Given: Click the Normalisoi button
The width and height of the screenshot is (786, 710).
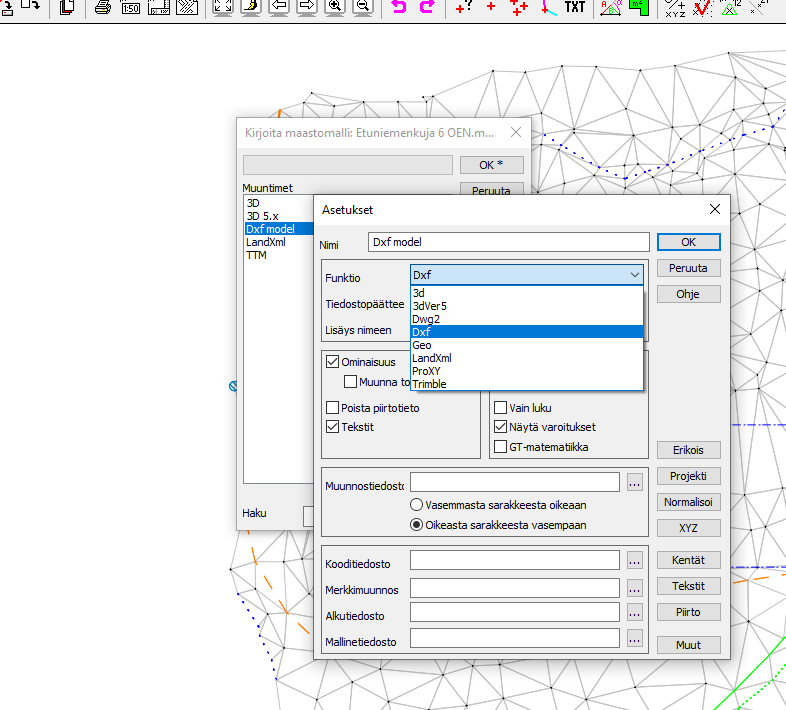Looking at the screenshot, I should tap(688, 502).
